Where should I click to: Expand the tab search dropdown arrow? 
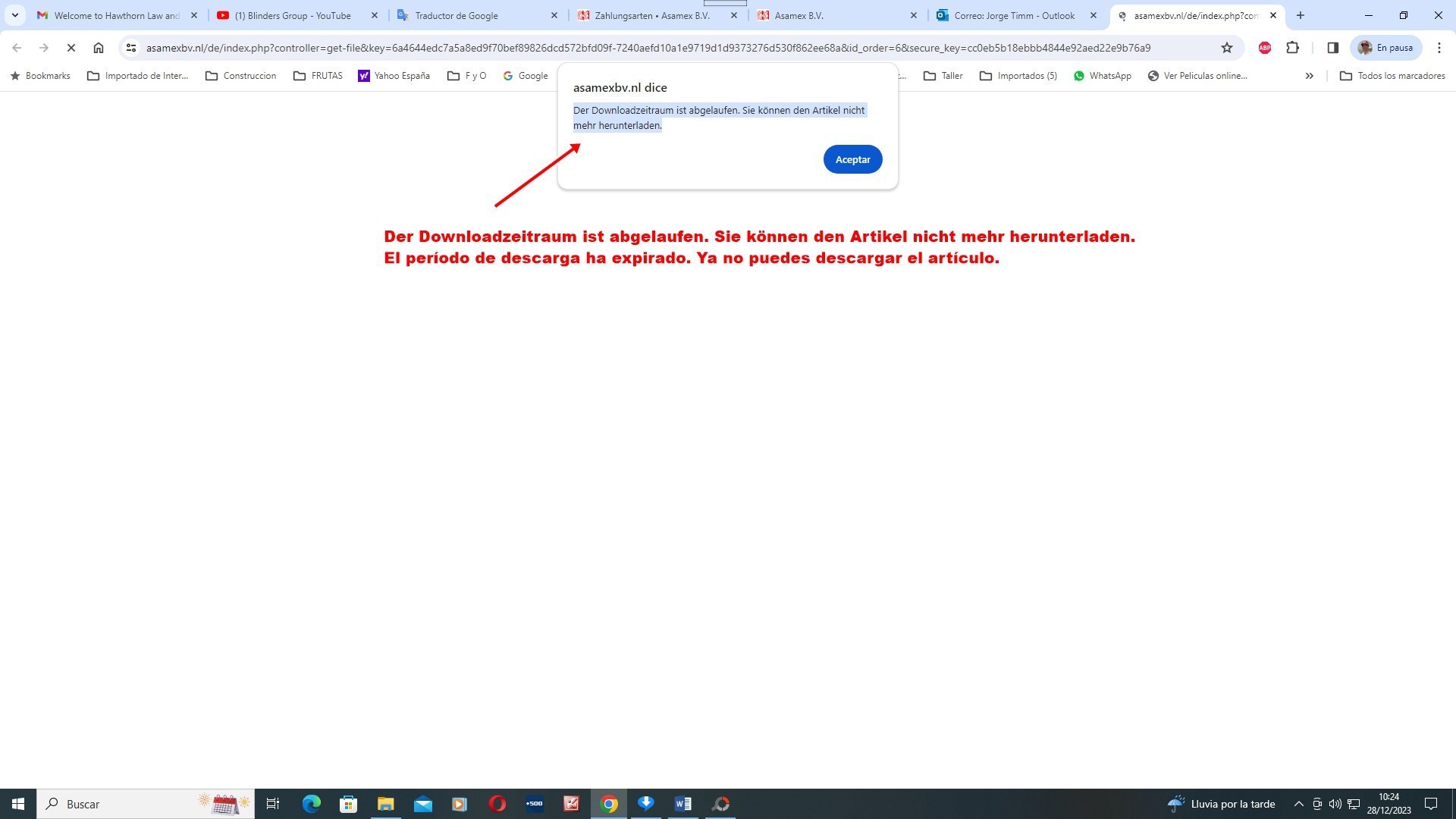pyautogui.click(x=14, y=15)
